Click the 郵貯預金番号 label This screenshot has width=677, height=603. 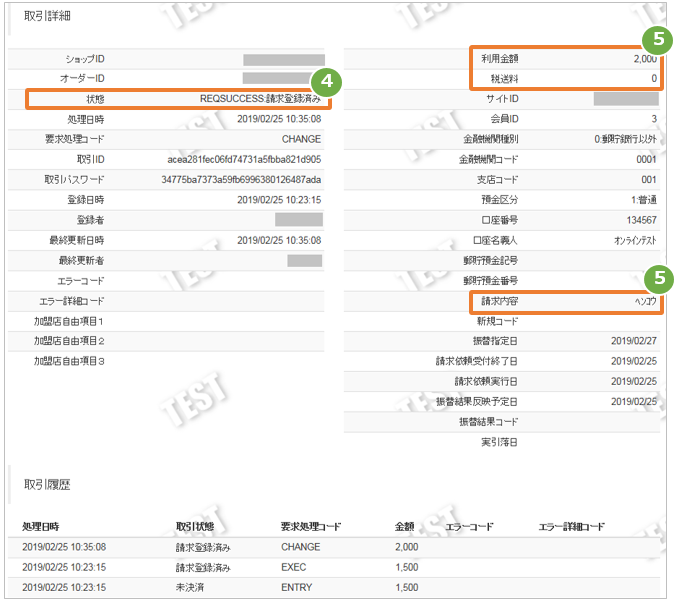click(490, 281)
